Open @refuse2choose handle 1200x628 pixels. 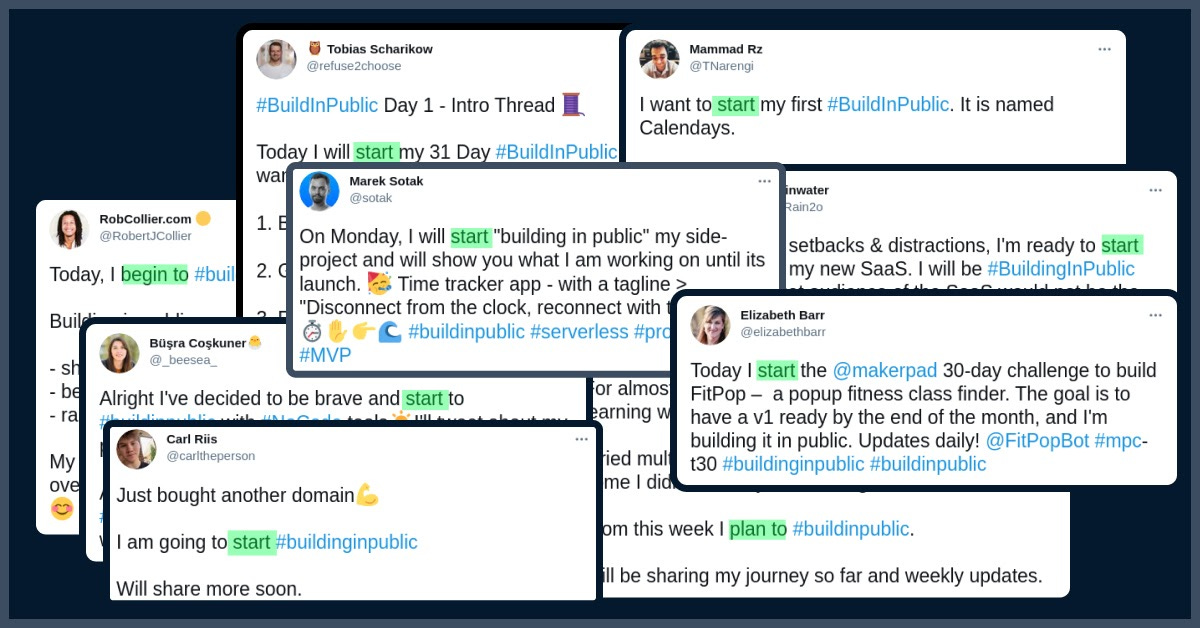[354, 66]
